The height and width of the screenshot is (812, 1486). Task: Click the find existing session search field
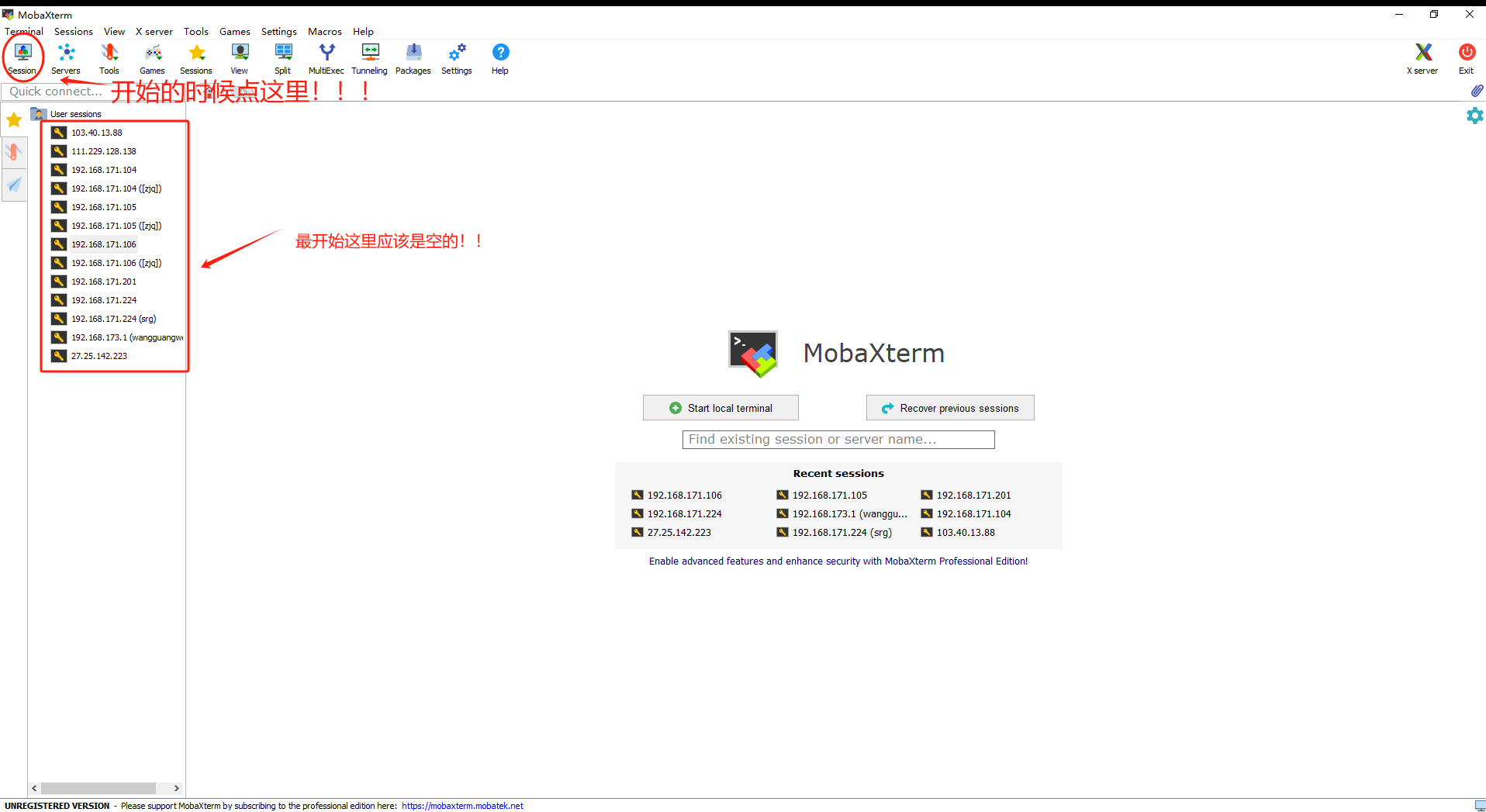coord(838,439)
